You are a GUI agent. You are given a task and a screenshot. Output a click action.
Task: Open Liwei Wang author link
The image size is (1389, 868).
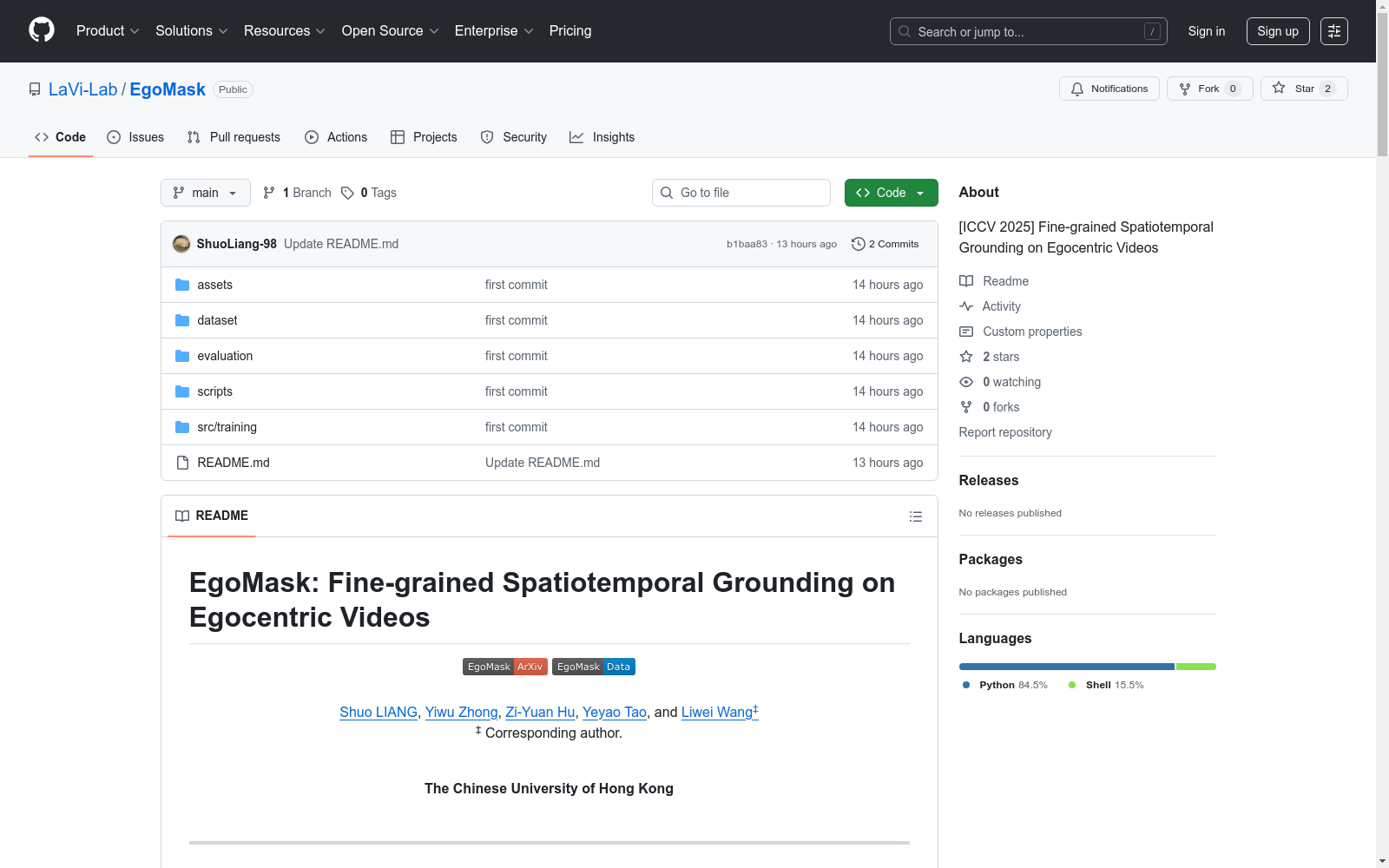(x=720, y=712)
